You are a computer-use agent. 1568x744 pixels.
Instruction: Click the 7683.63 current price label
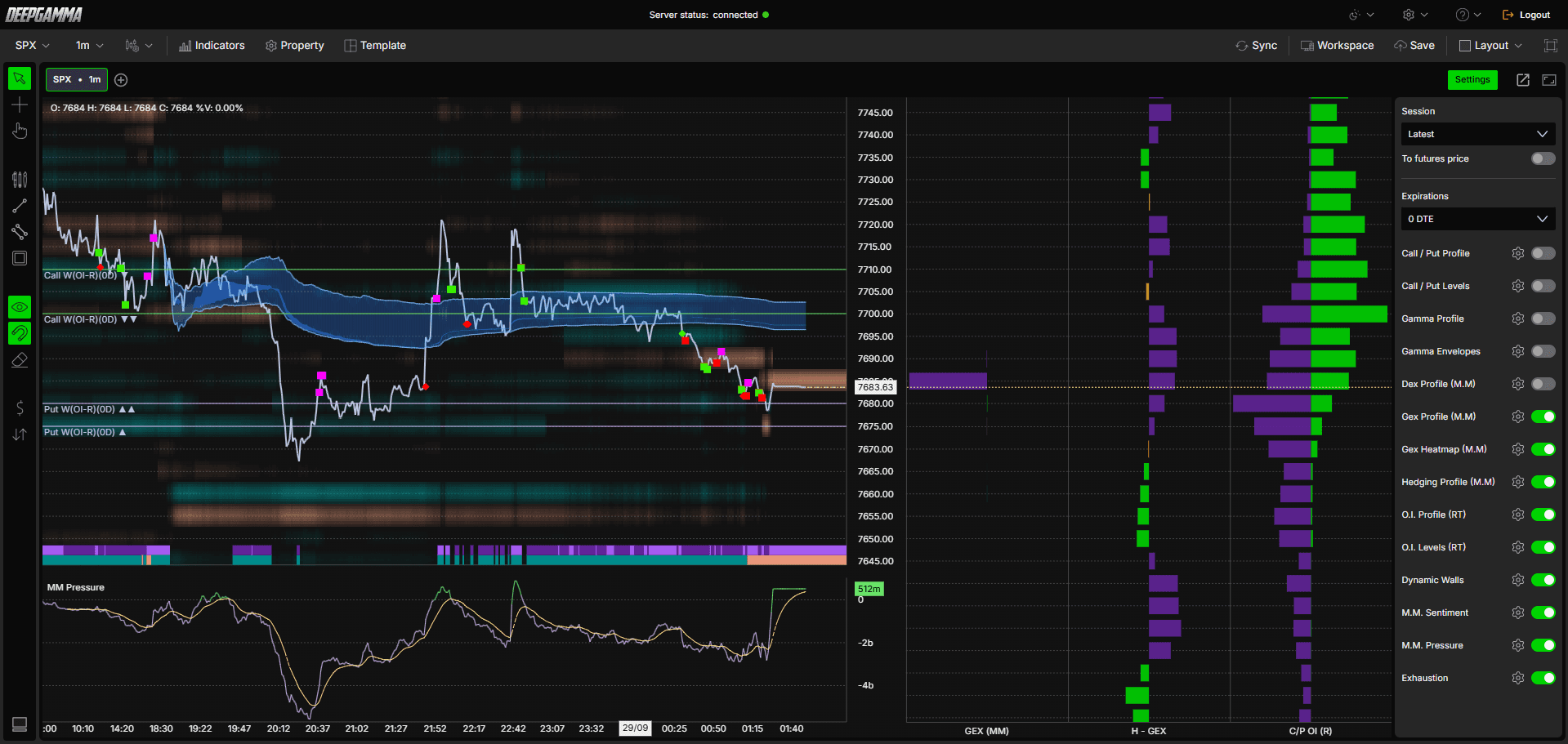point(875,387)
